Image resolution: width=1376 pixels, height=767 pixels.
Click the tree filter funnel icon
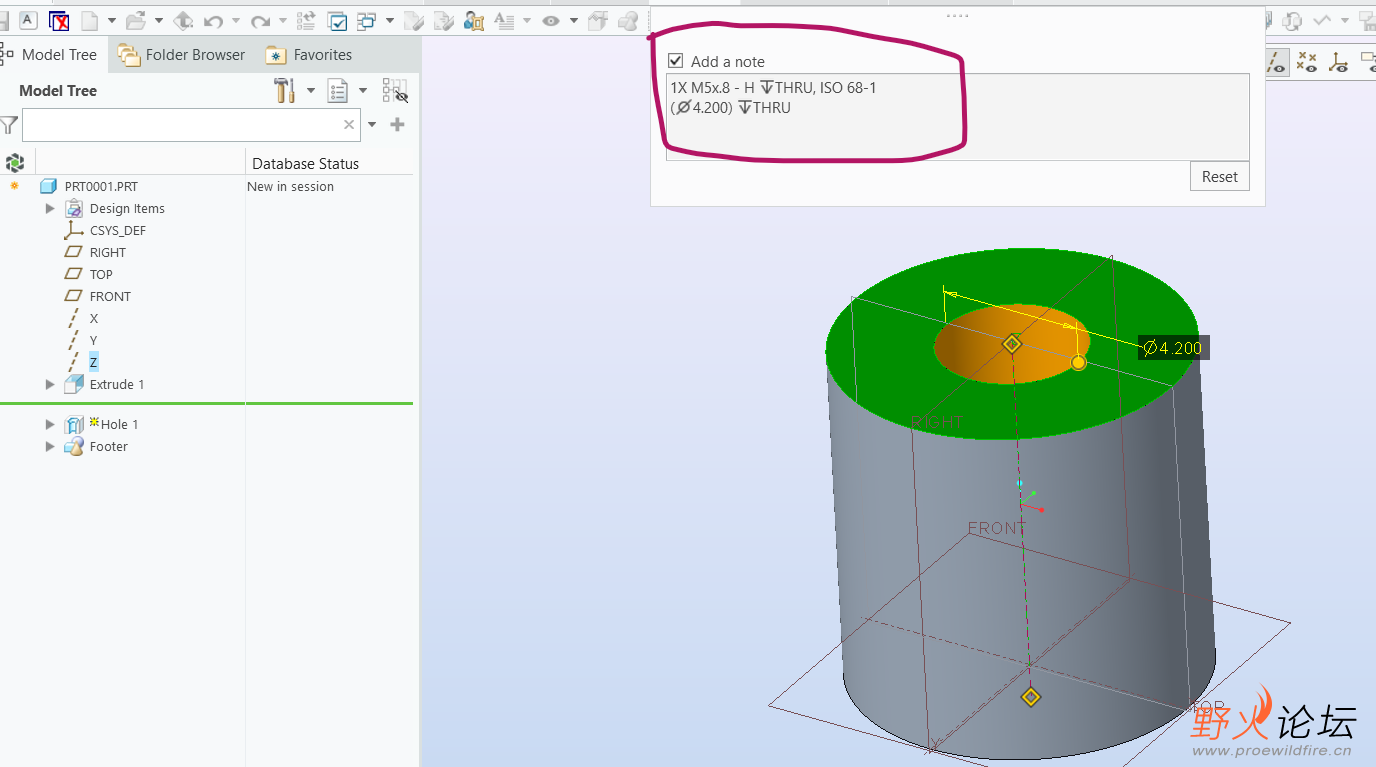[x=9, y=125]
